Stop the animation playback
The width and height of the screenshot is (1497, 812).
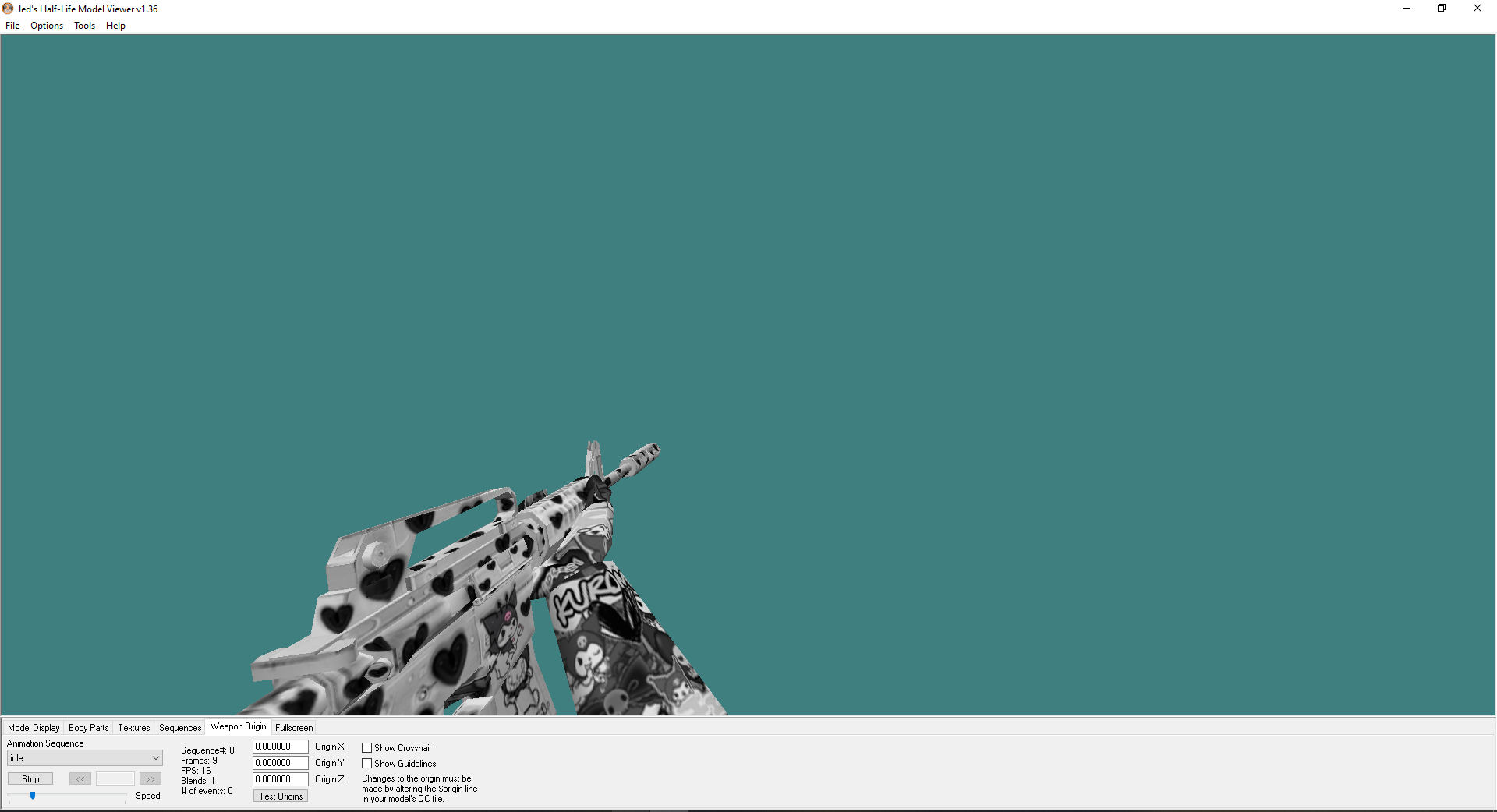click(30, 778)
